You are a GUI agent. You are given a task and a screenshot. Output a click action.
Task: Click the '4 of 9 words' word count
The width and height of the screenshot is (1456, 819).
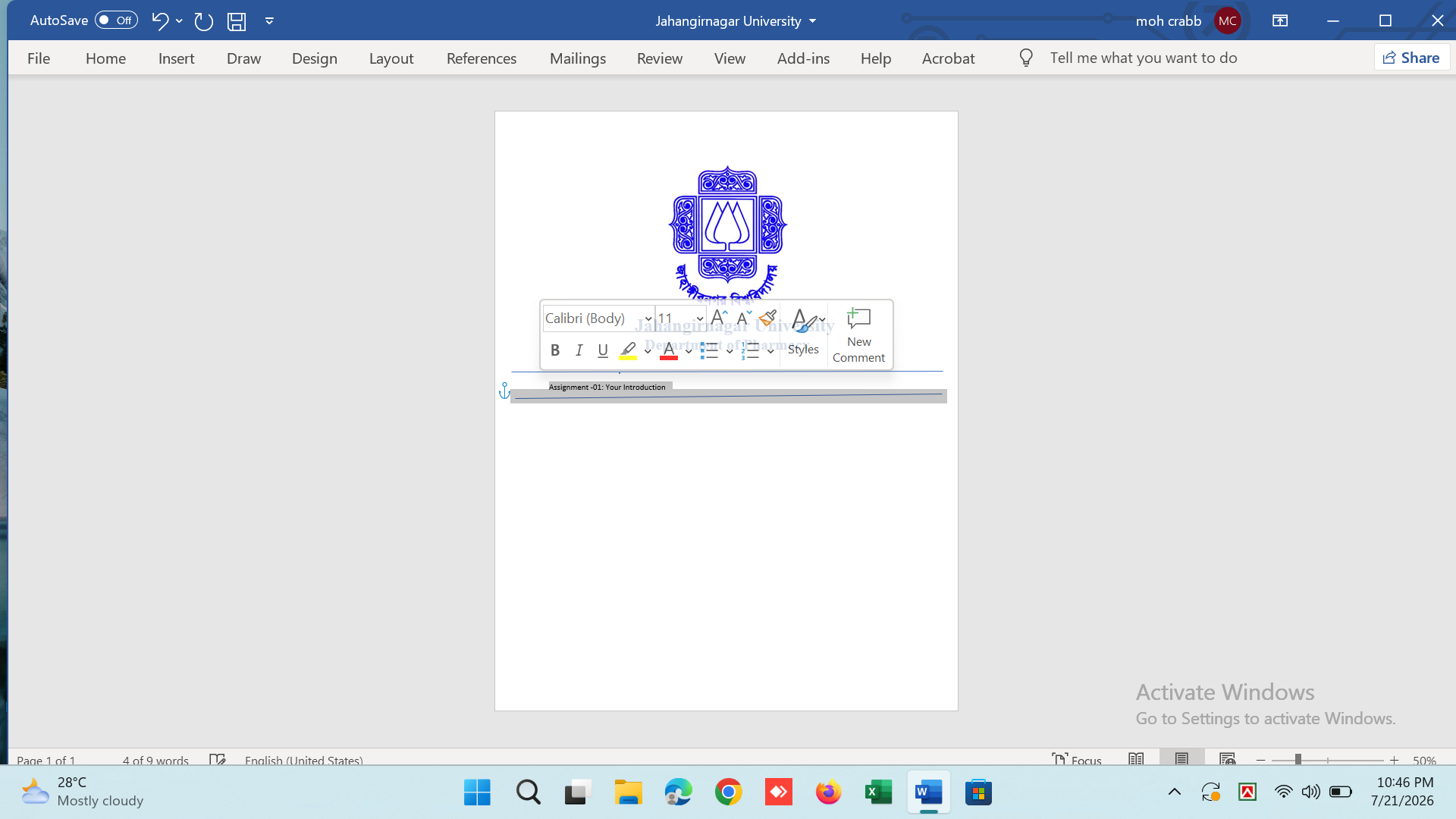point(155,760)
